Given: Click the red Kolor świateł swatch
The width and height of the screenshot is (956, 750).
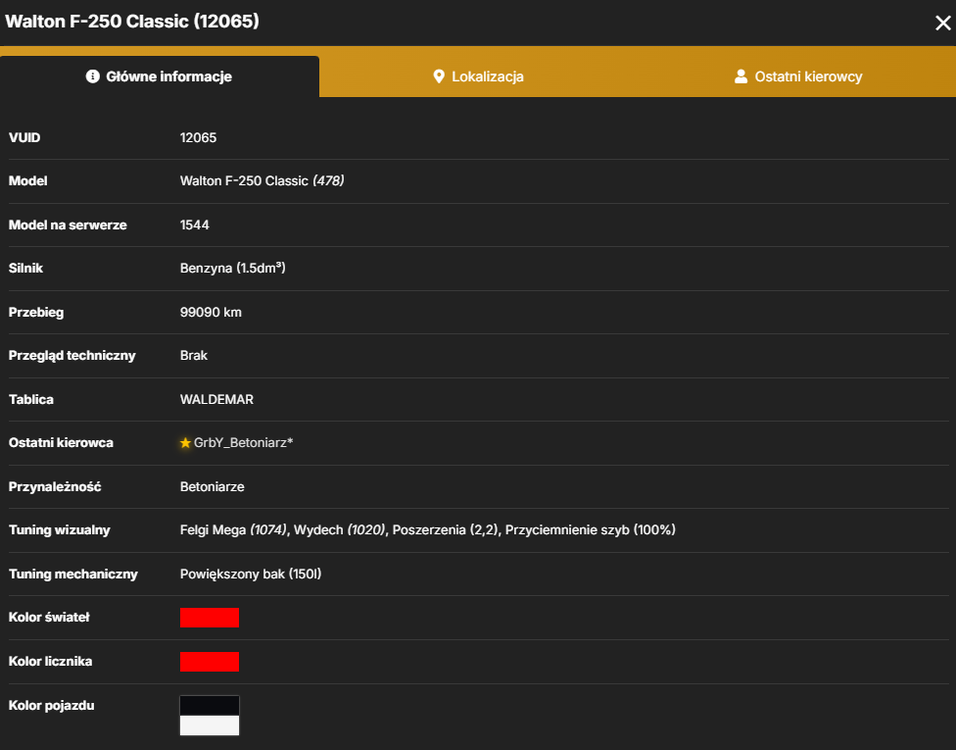Looking at the screenshot, I should click(209, 618).
